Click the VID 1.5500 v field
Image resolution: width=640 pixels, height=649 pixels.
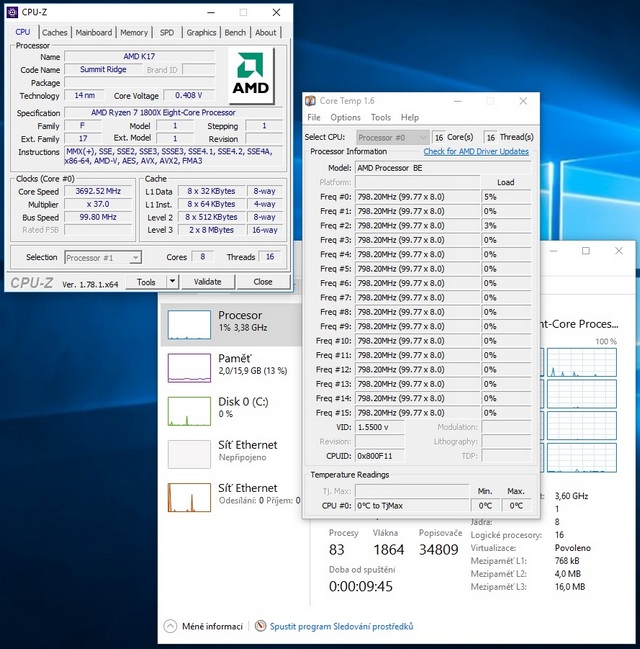coord(380,428)
